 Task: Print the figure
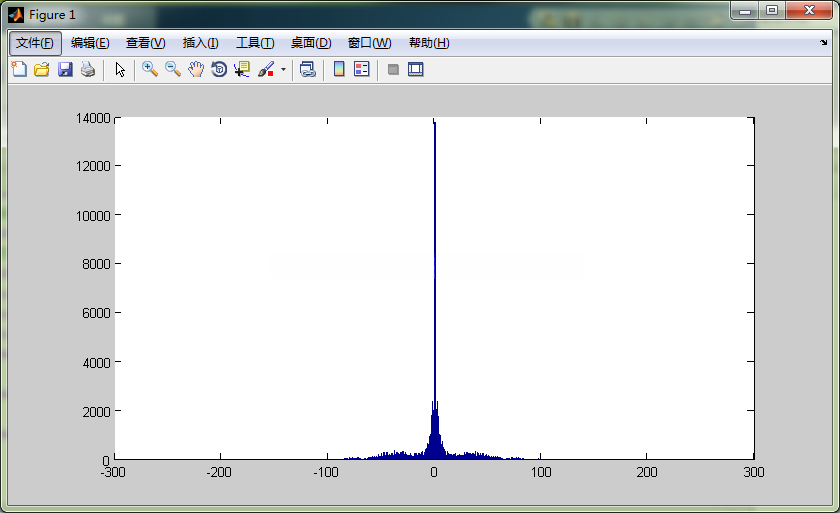click(88, 69)
